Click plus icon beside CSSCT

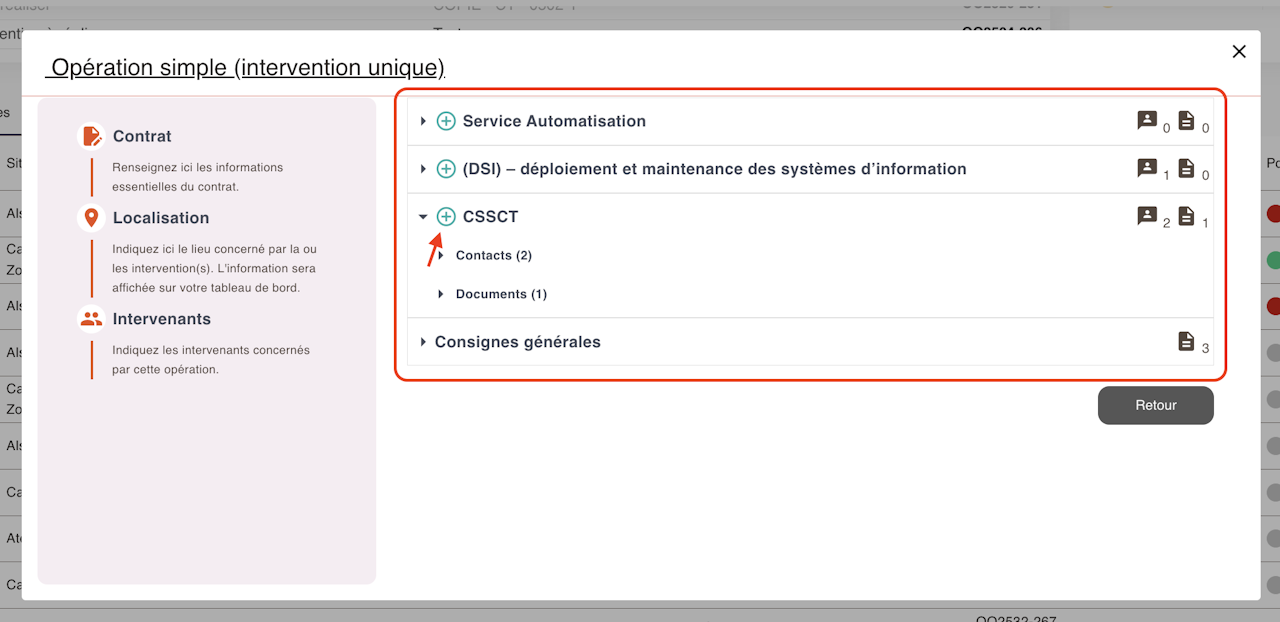(446, 217)
